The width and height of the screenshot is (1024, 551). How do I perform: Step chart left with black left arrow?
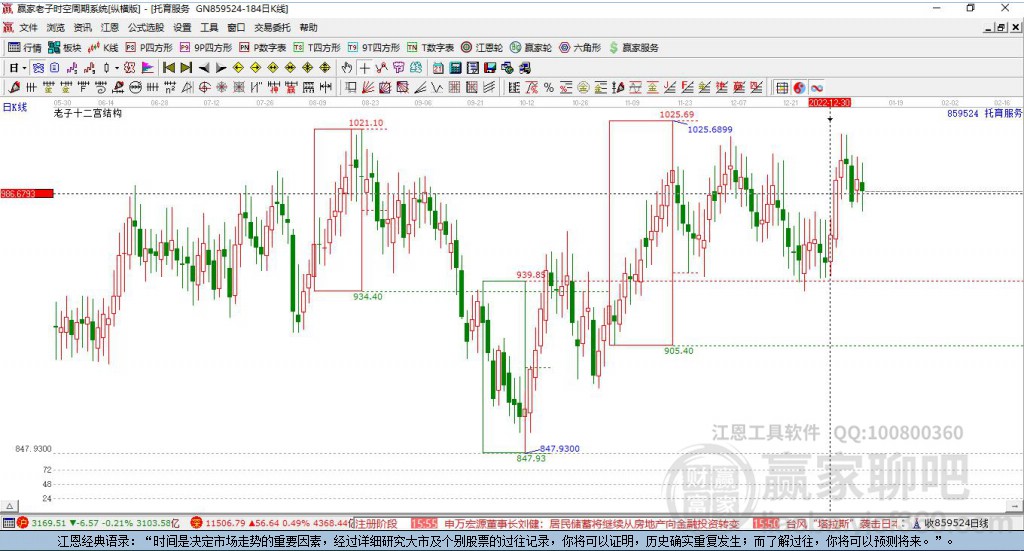click(x=204, y=68)
